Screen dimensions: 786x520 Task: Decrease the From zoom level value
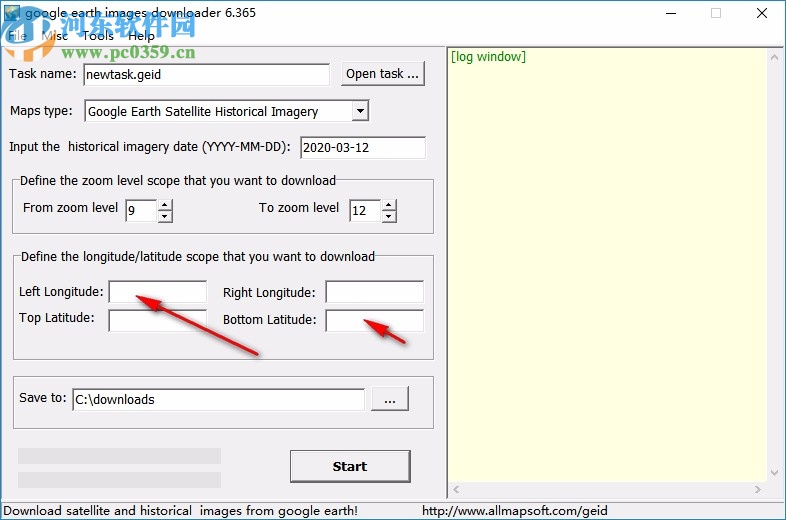pyautogui.click(x=165, y=217)
